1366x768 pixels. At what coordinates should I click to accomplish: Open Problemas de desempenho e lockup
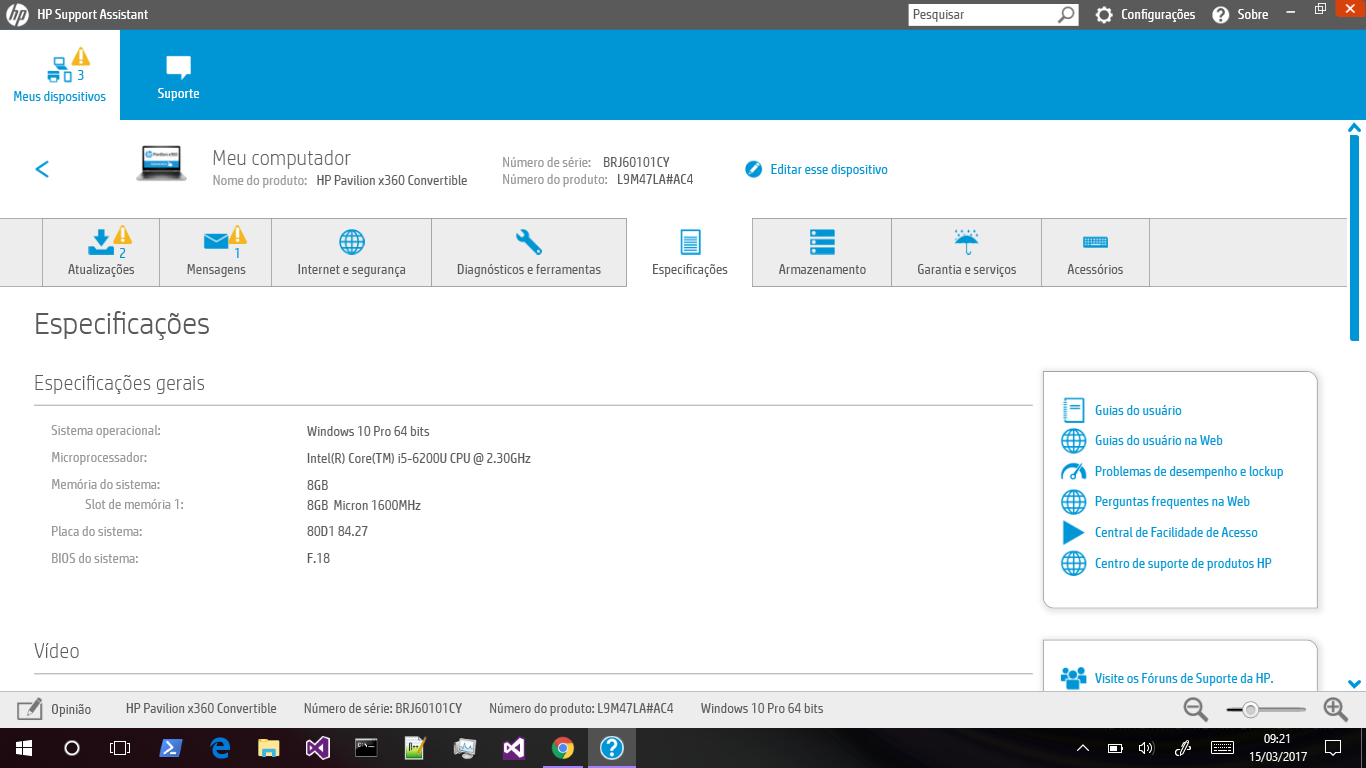(x=1189, y=471)
